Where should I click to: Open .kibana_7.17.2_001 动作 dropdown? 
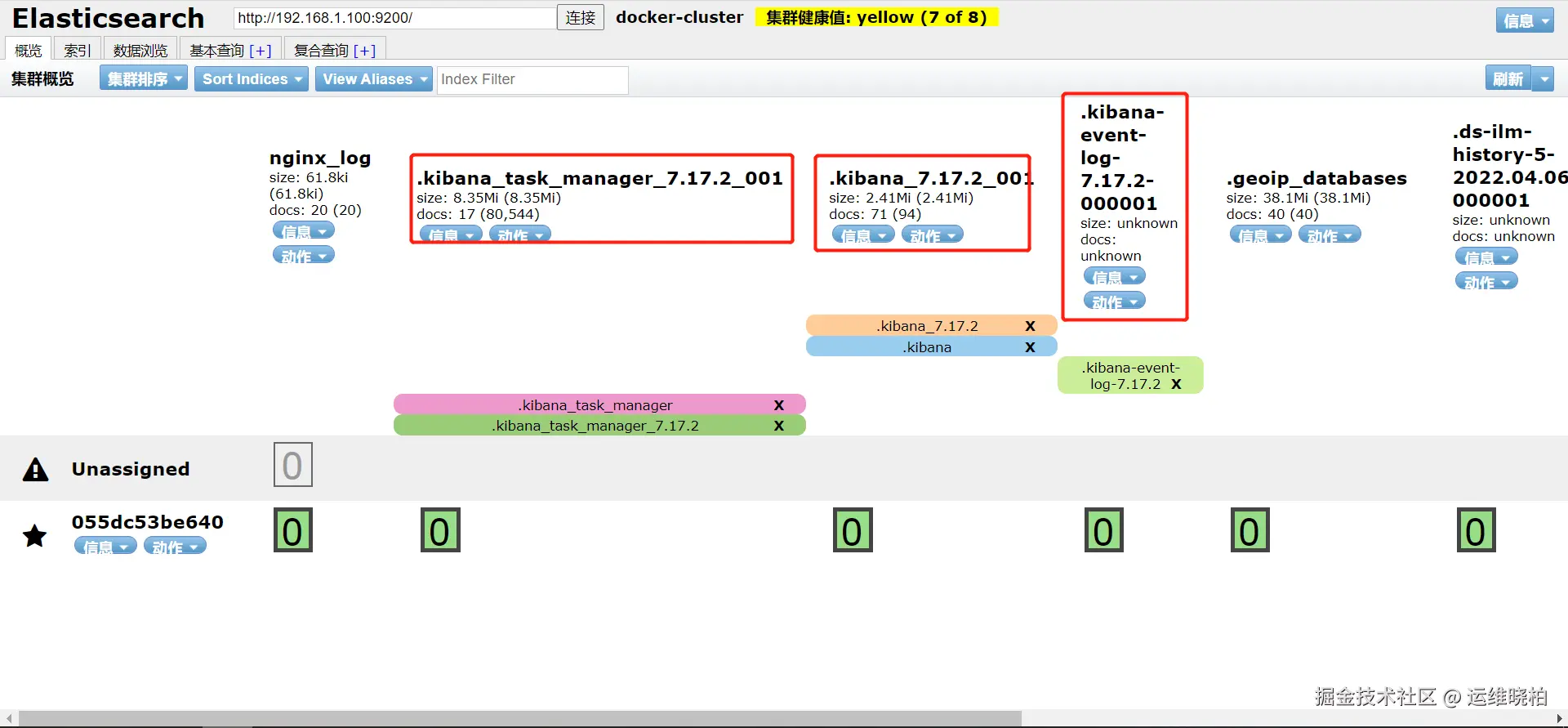[x=933, y=235]
